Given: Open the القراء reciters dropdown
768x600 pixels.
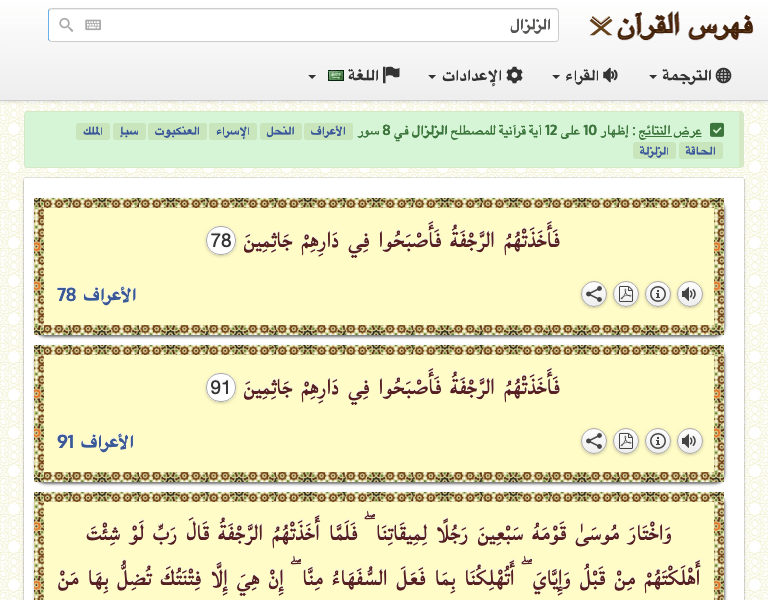Looking at the screenshot, I should pyautogui.click(x=585, y=76).
